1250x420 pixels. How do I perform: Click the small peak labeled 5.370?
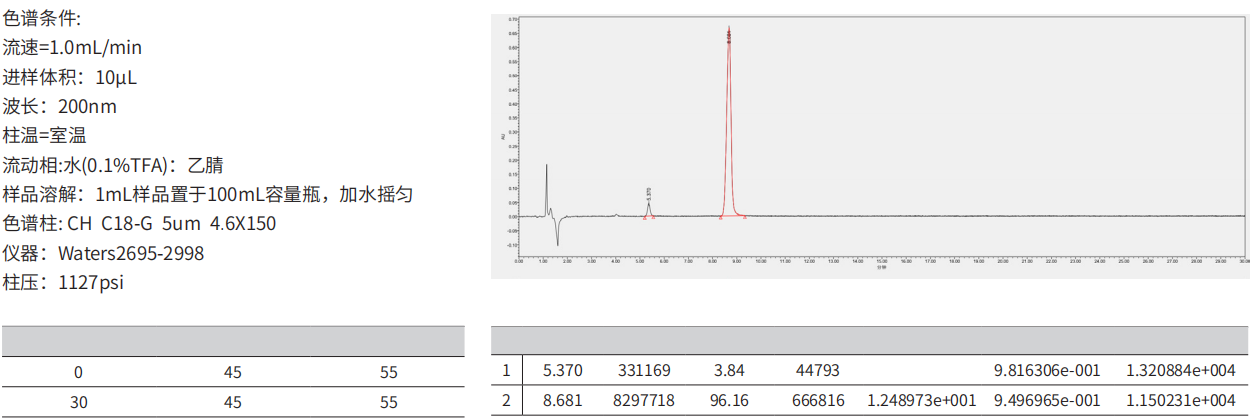648,208
